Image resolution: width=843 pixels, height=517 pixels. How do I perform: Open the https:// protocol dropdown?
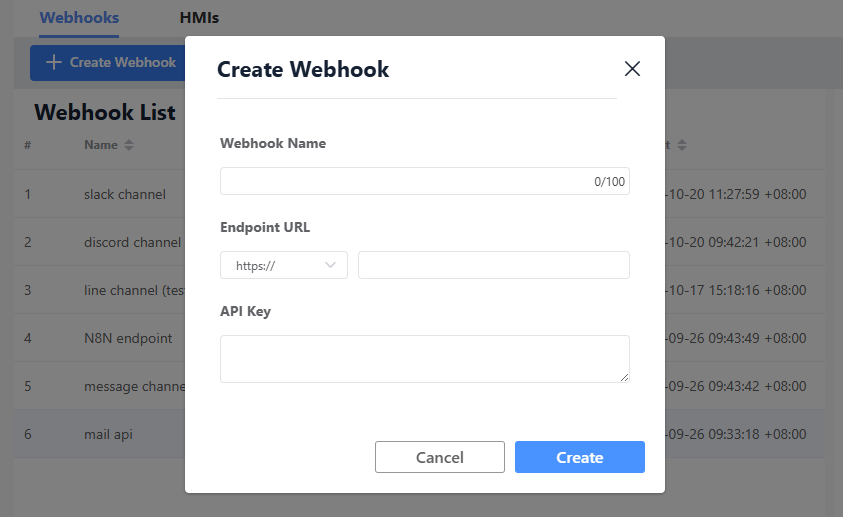click(x=284, y=265)
